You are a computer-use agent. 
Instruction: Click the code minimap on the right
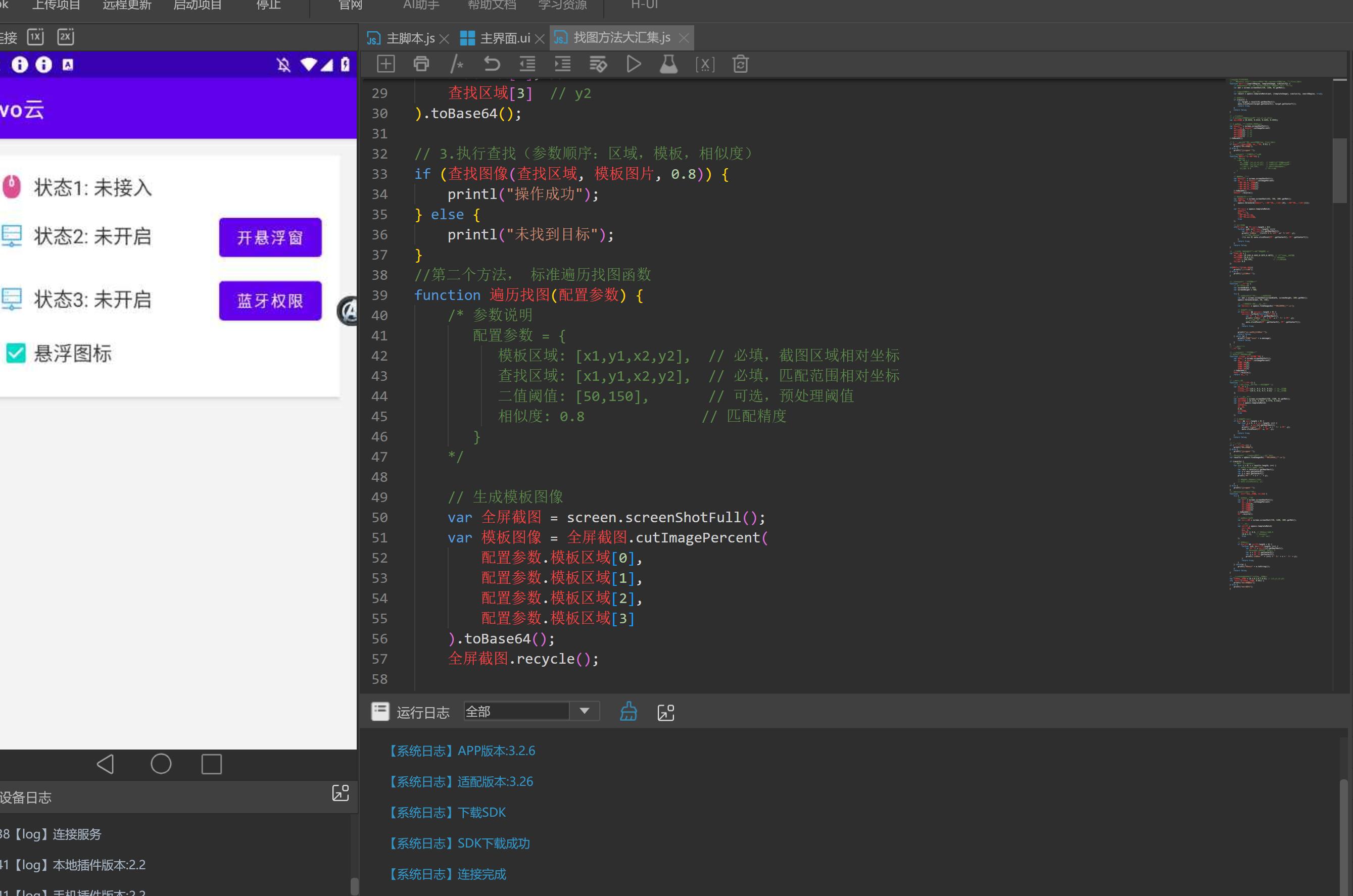point(1278,333)
